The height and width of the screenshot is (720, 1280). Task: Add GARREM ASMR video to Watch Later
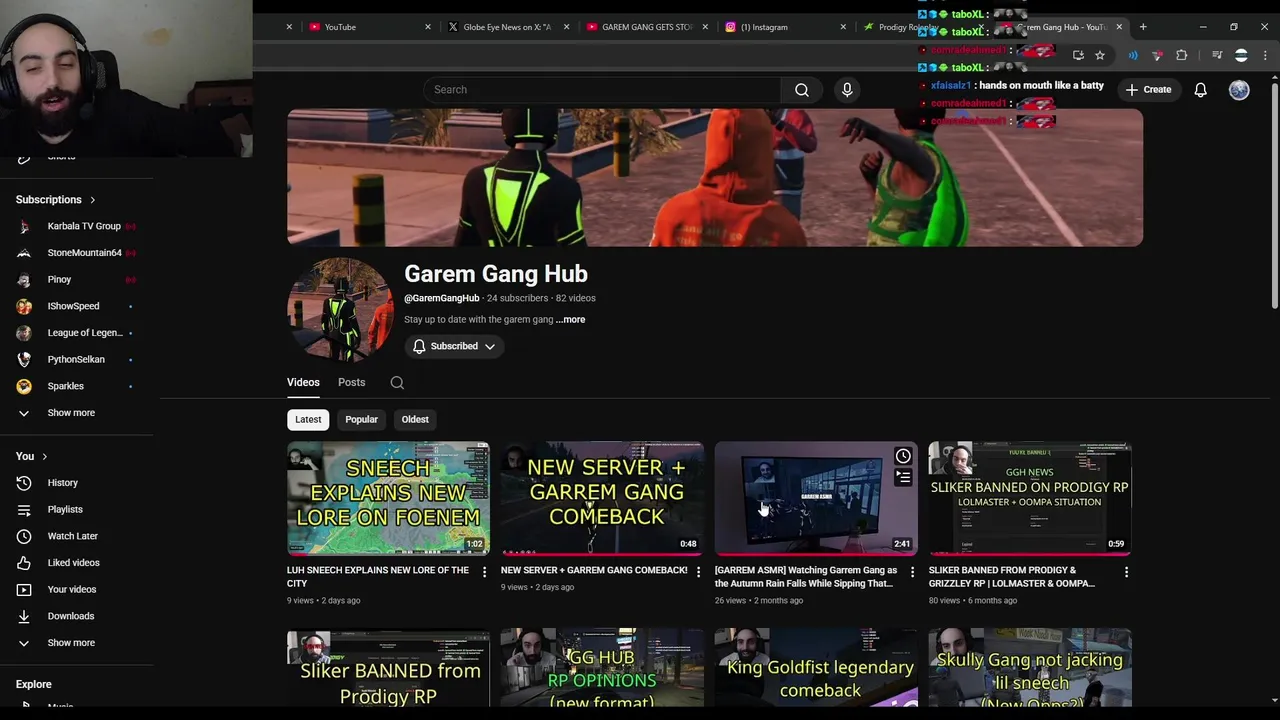click(x=903, y=456)
